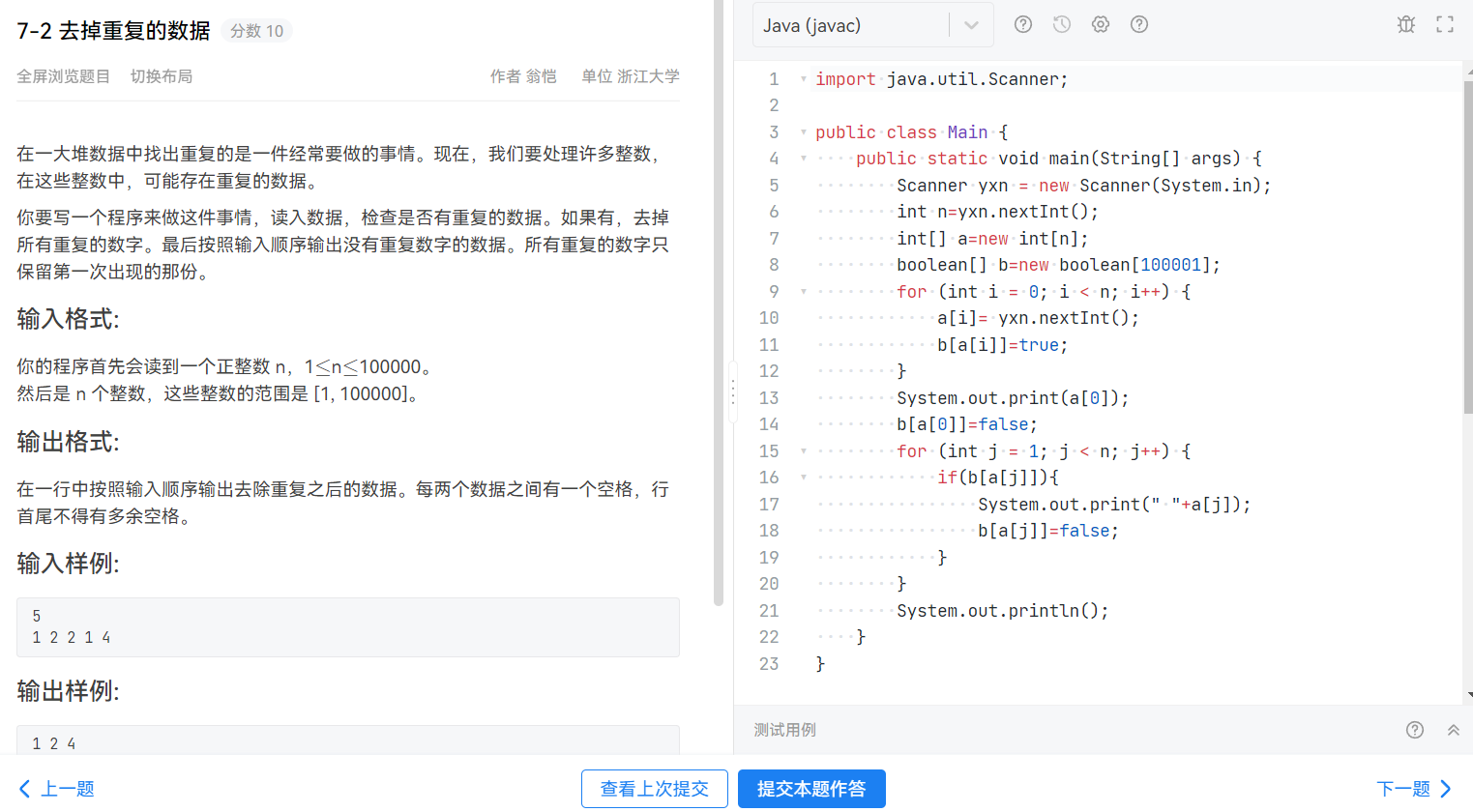Click the help icon in the 测试用例 bar
This screenshot has width=1473, height=812.
(x=1415, y=730)
